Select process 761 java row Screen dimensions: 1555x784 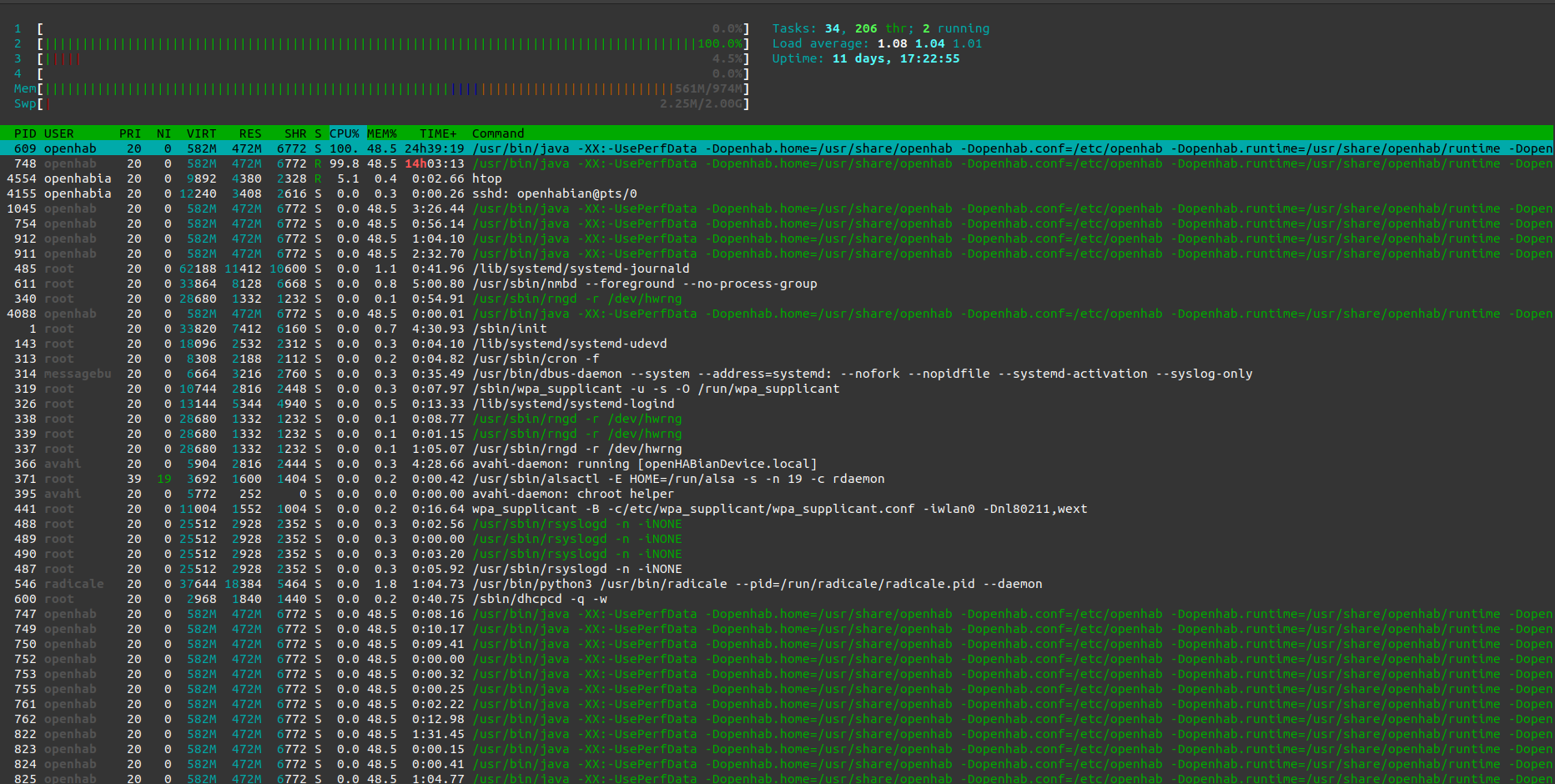[x=777, y=704]
